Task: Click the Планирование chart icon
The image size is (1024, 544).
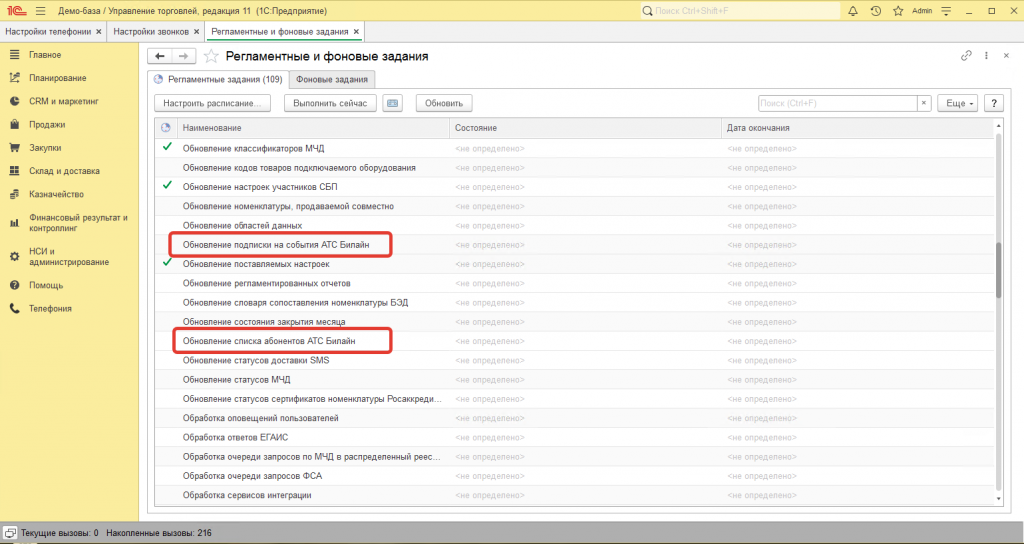Action: [14, 78]
